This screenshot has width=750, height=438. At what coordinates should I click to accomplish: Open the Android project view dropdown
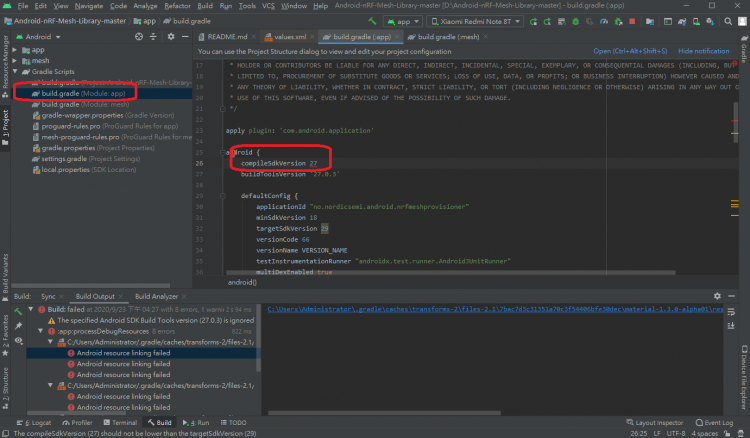click(x=39, y=37)
